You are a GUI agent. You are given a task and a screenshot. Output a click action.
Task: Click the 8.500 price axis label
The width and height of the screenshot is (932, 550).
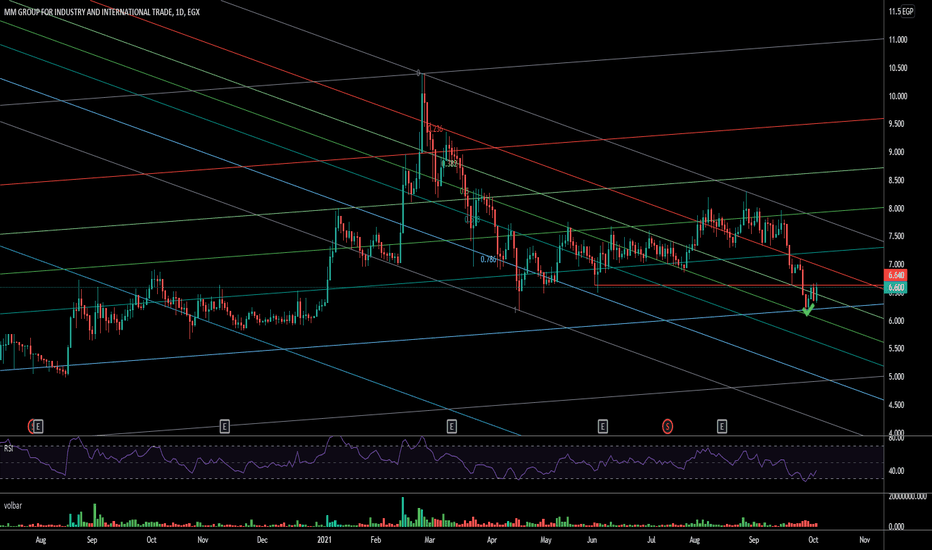896,180
